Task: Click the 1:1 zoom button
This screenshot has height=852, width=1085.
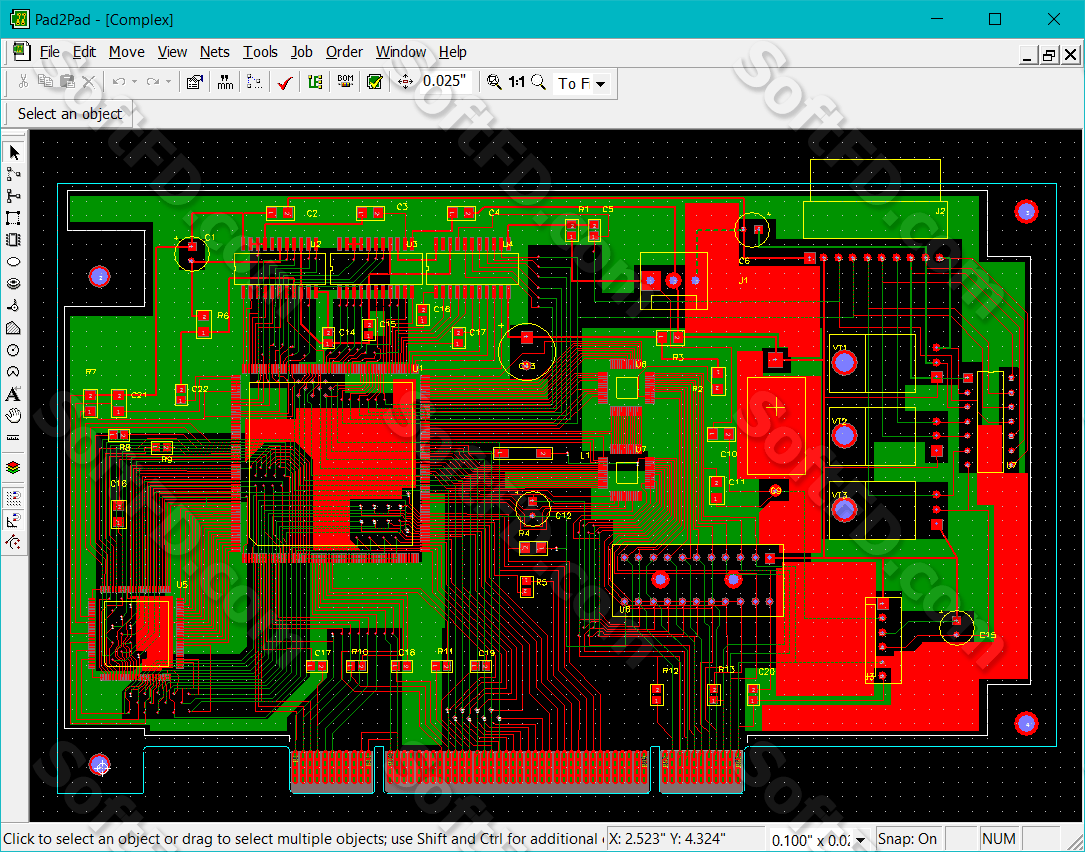Action: tap(516, 82)
